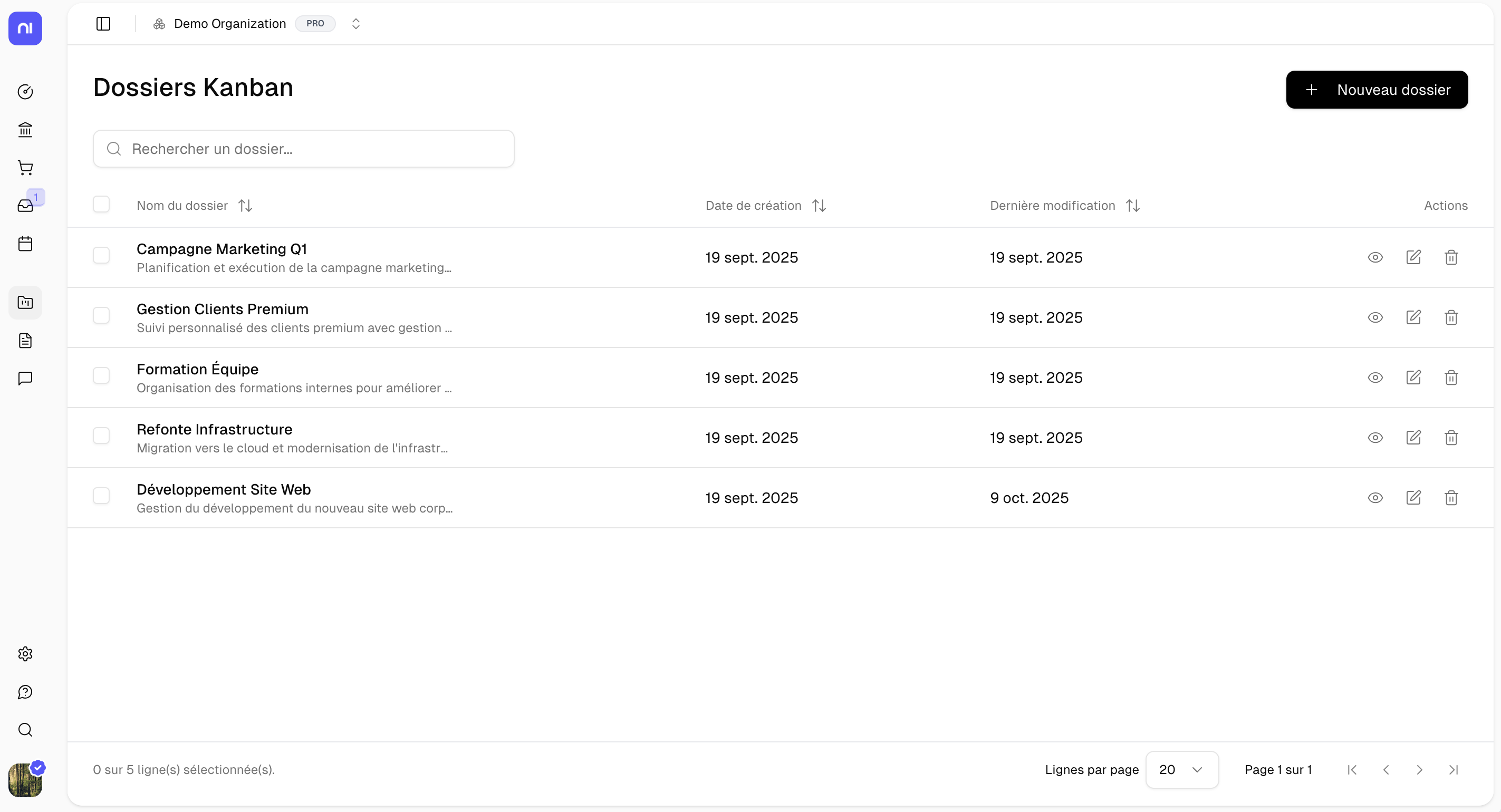1501x812 pixels.
Task: Sort by 'Date de création' arrows
Action: click(x=818, y=205)
